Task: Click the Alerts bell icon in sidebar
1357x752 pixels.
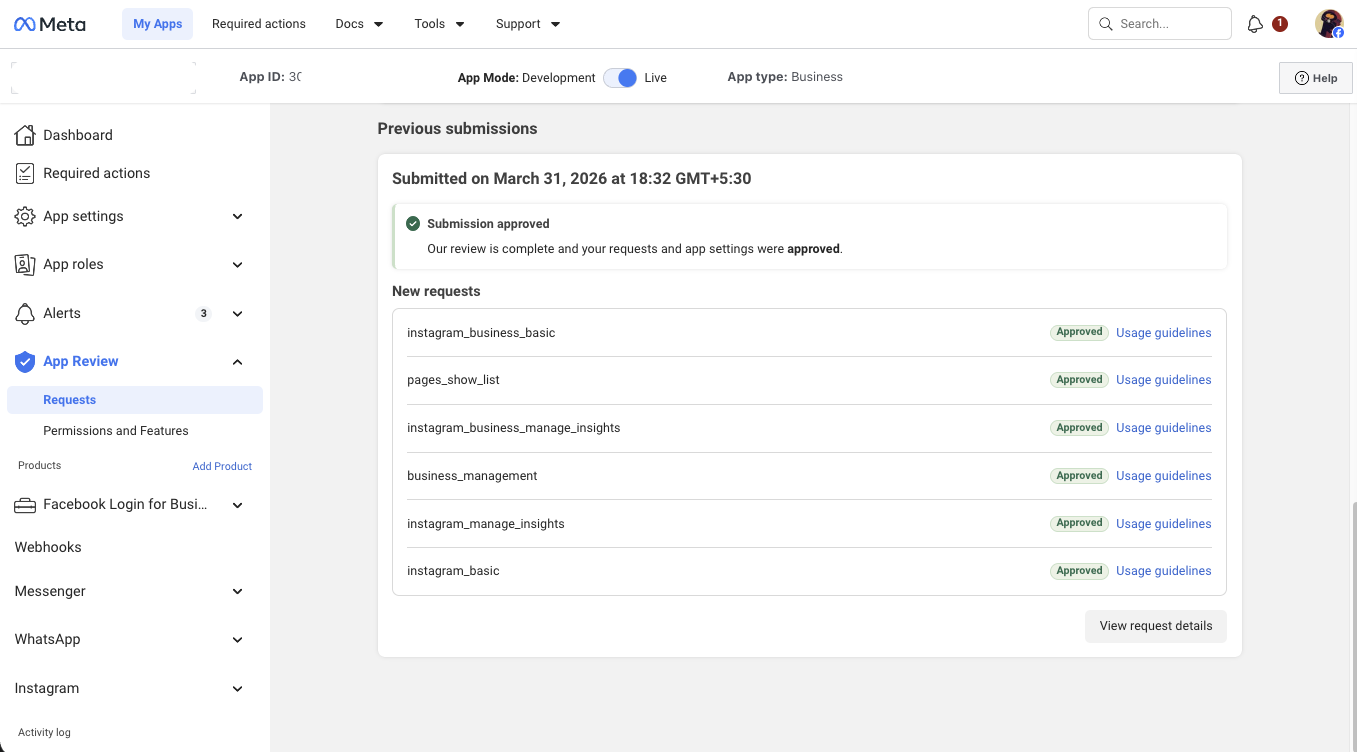Action: 25,313
